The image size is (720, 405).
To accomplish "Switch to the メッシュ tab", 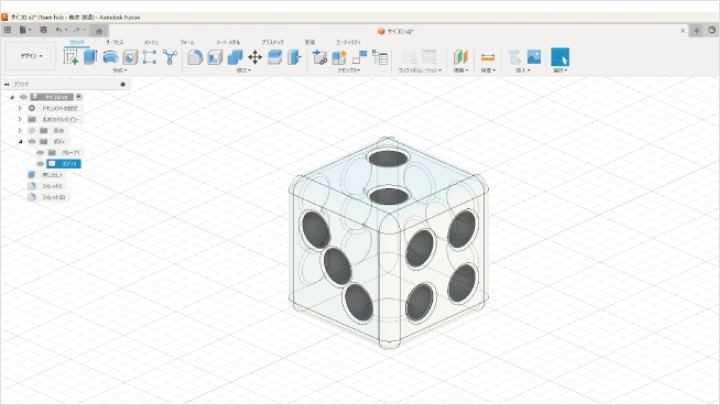I will (151, 42).
